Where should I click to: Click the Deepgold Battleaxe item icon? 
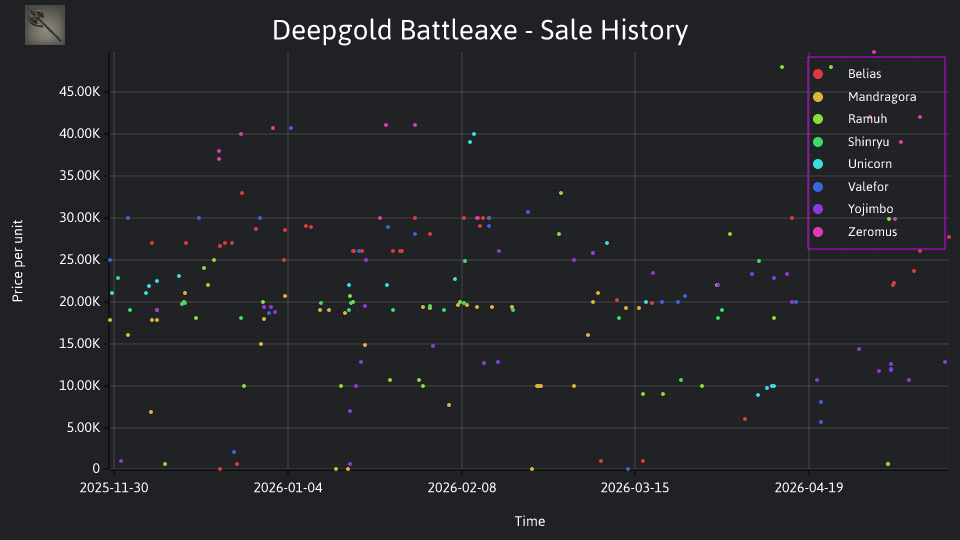click(x=45, y=25)
